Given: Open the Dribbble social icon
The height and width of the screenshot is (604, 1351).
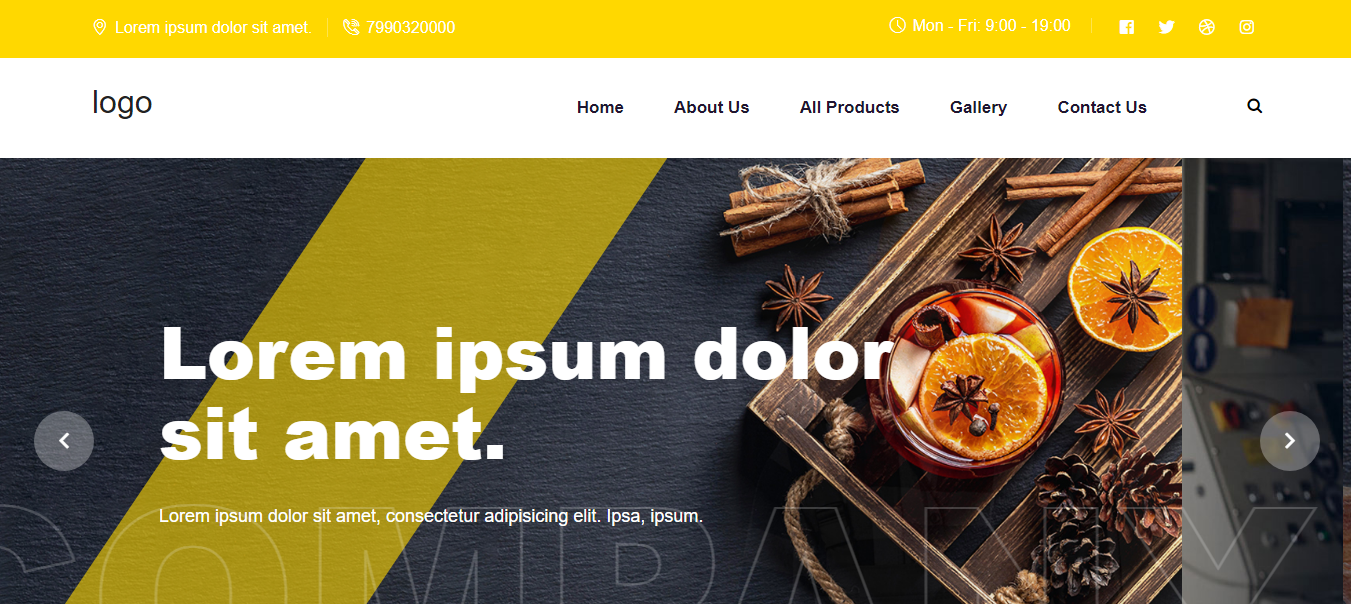Looking at the screenshot, I should pyautogui.click(x=1207, y=27).
